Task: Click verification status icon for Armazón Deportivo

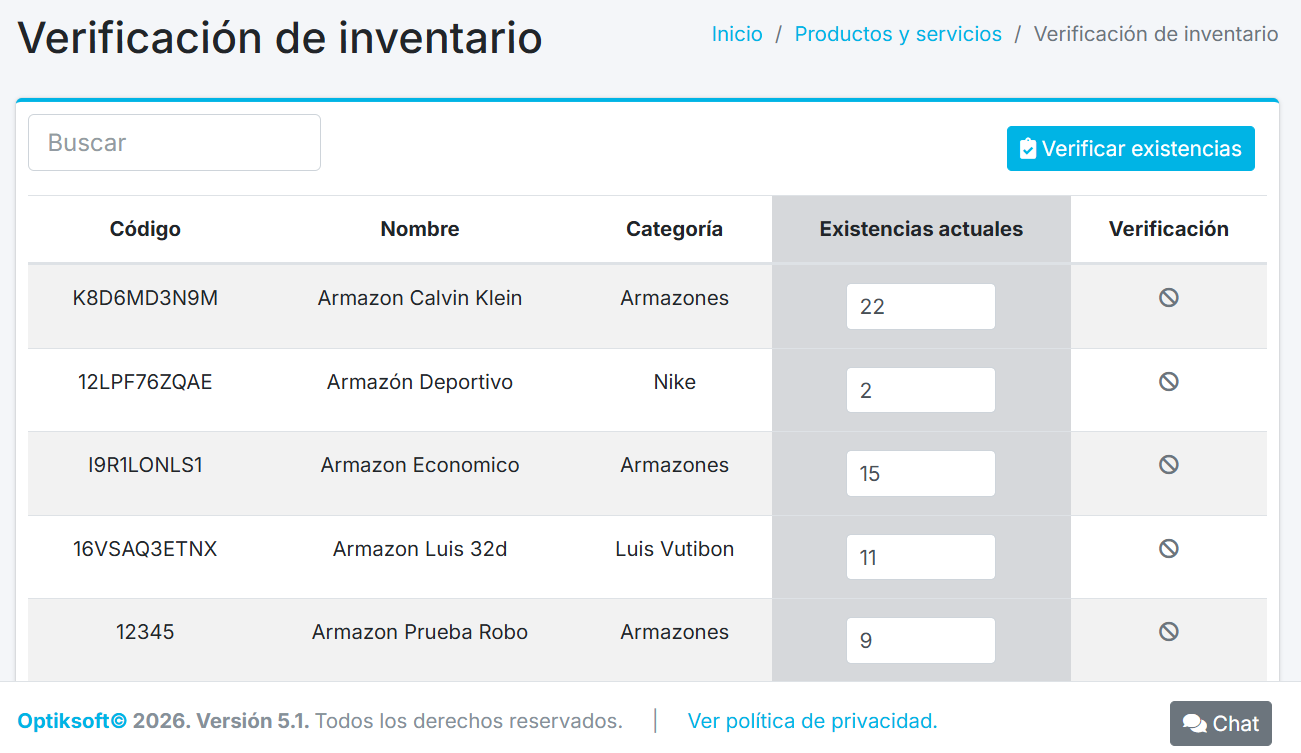Action: click(x=1168, y=381)
